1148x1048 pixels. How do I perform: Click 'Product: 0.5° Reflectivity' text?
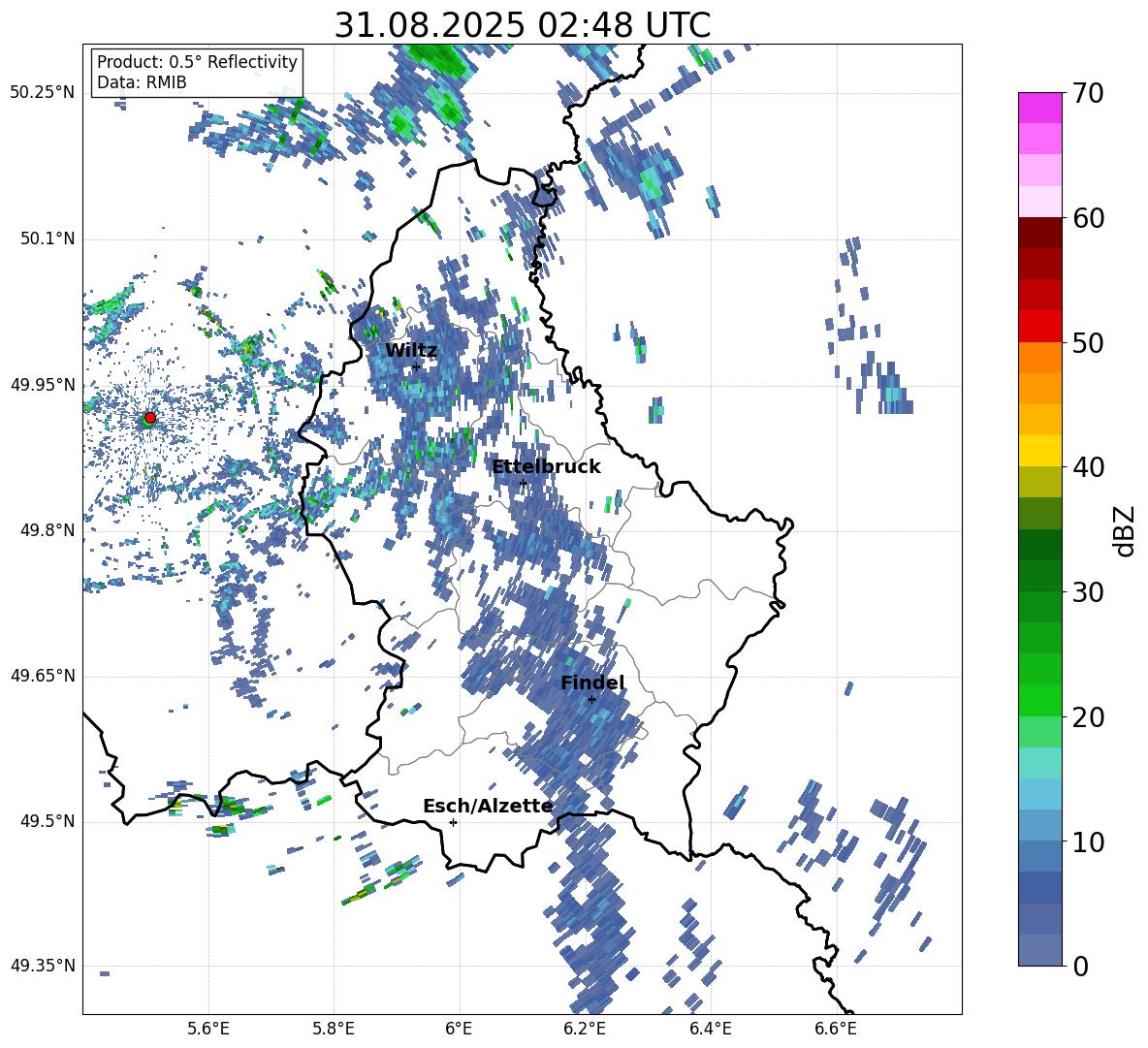pyautogui.click(x=197, y=61)
